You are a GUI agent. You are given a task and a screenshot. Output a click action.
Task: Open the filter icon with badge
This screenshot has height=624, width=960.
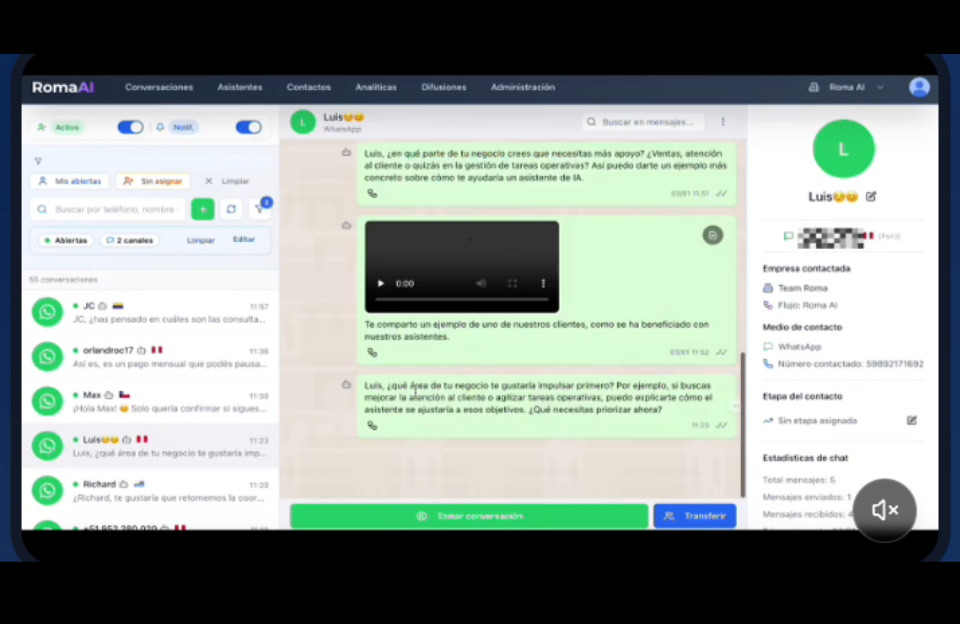(260, 208)
